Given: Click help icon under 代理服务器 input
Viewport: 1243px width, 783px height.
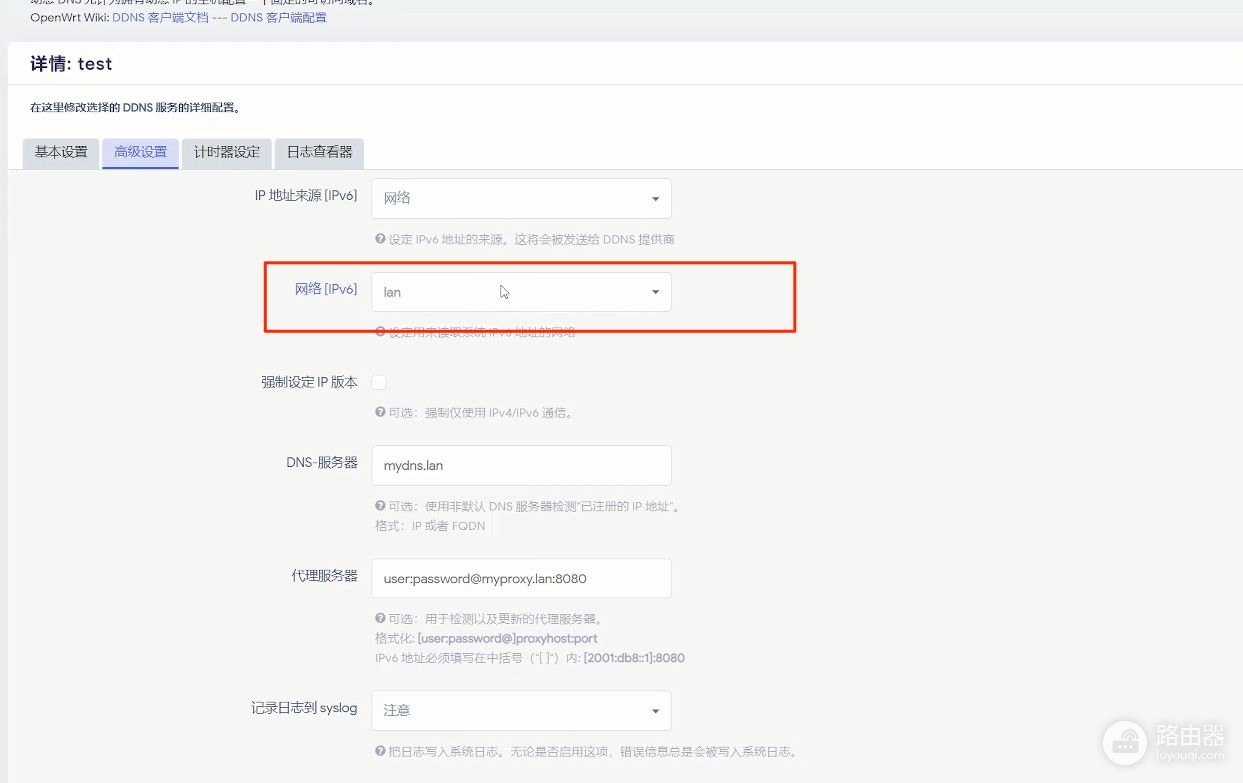Looking at the screenshot, I should pyautogui.click(x=380, y=618).
